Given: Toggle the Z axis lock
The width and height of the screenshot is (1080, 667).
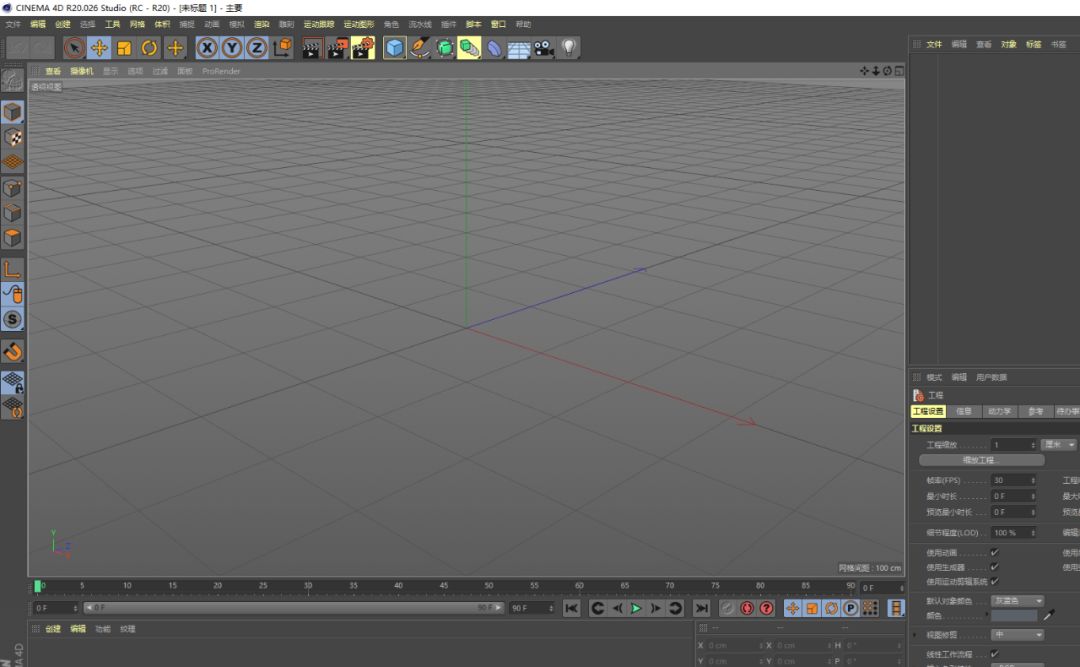Looking at the screenshot, I should [x=257, y=48].
